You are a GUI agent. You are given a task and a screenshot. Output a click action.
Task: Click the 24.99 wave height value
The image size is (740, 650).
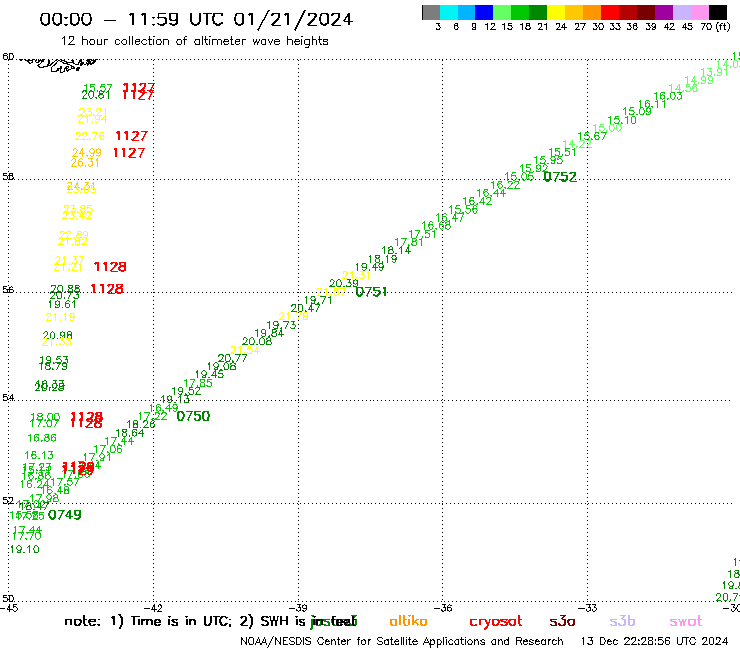click(x=86, y=152)
